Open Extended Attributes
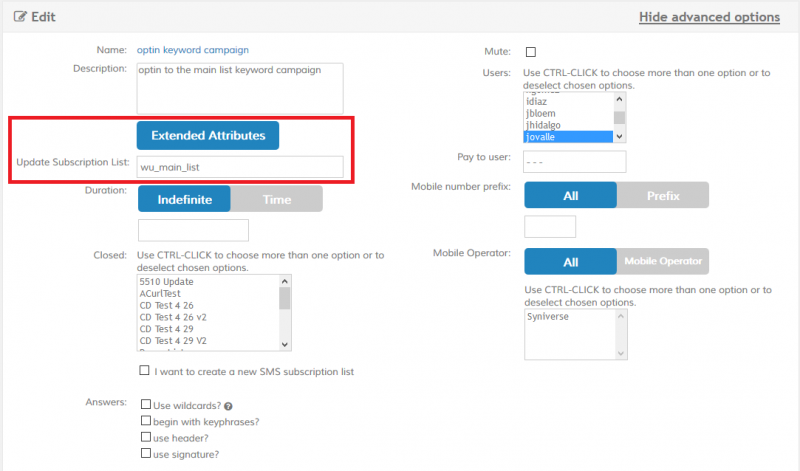The image size is (800, 471). pyautogui.click(x=208, y=135)
